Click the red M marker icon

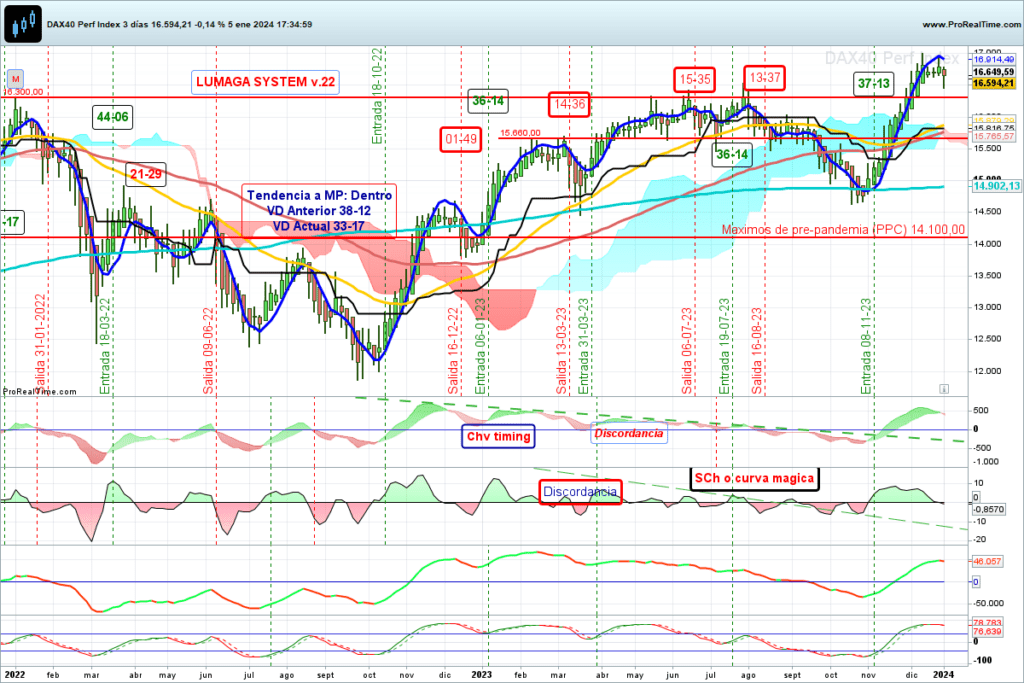(x=15, y=79)
